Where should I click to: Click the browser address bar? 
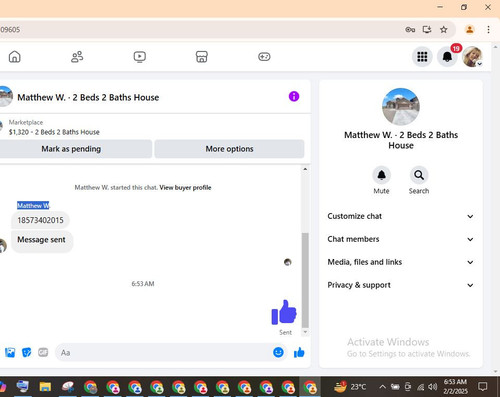click(200, 30)
